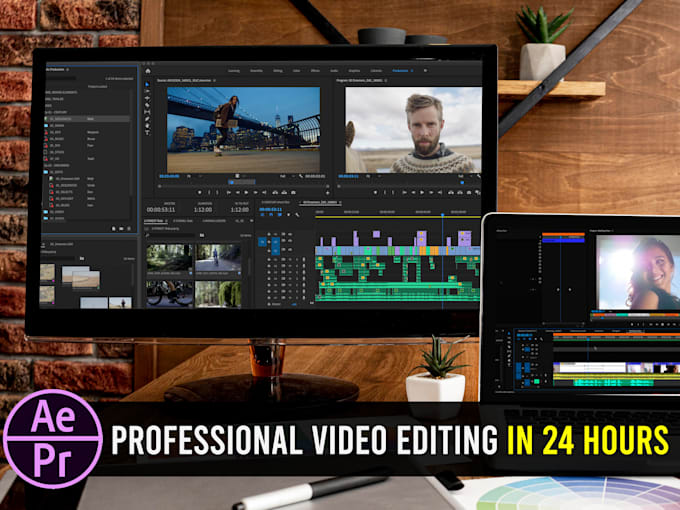680x510 pixels.
Task: Switch to Audio workspace tab
Action: coord(334,70)
